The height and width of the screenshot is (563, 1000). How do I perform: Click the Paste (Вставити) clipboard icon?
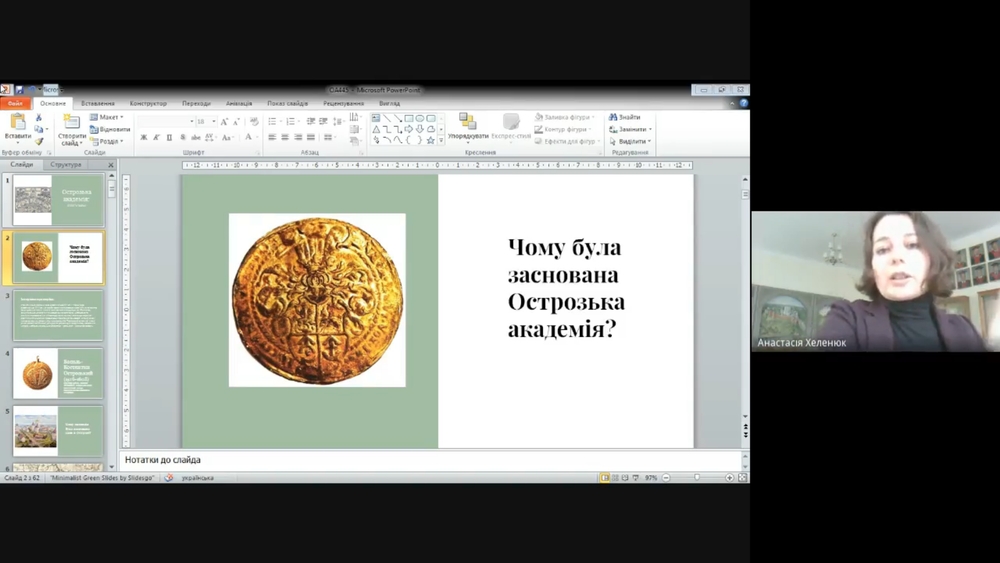click(x=17, y=124)
